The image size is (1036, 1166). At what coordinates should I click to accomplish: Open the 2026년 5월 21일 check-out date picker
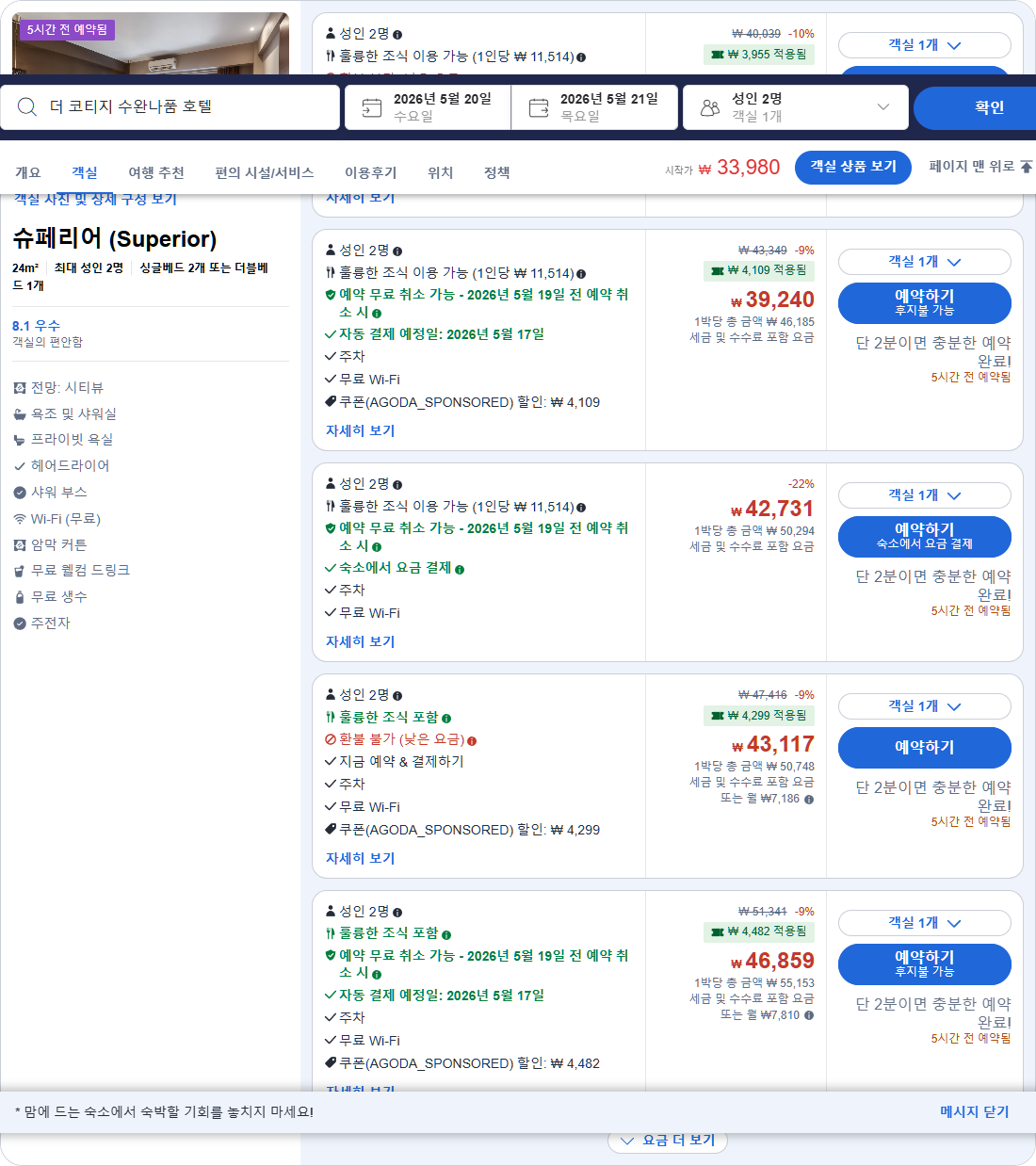point(594,107)
